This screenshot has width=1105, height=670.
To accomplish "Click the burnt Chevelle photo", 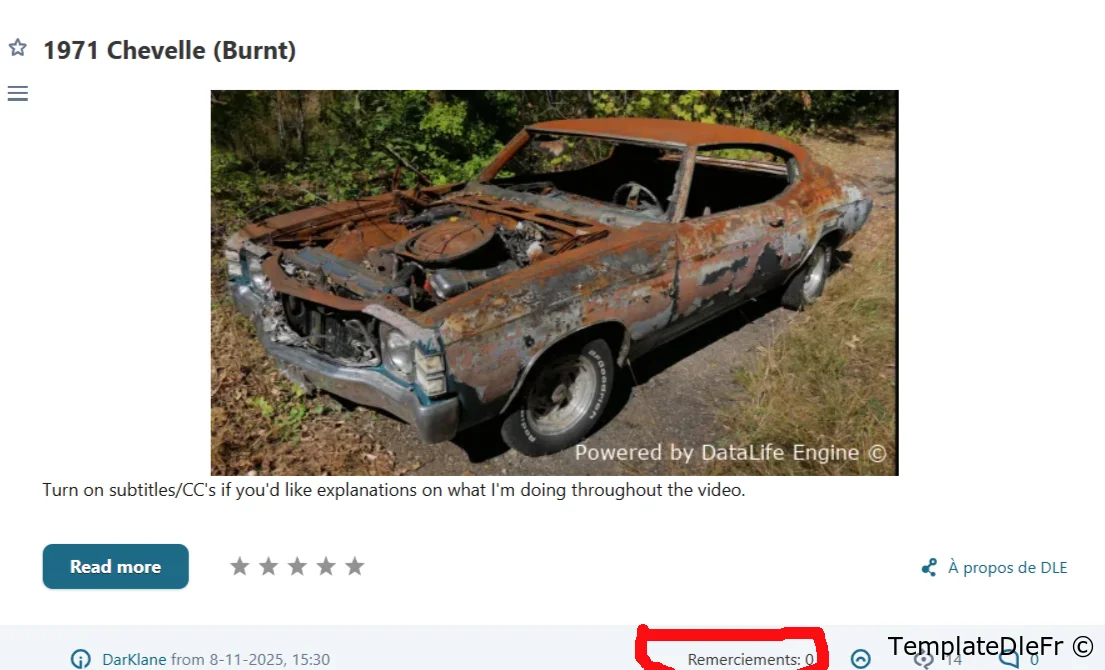I will [555, 283].
